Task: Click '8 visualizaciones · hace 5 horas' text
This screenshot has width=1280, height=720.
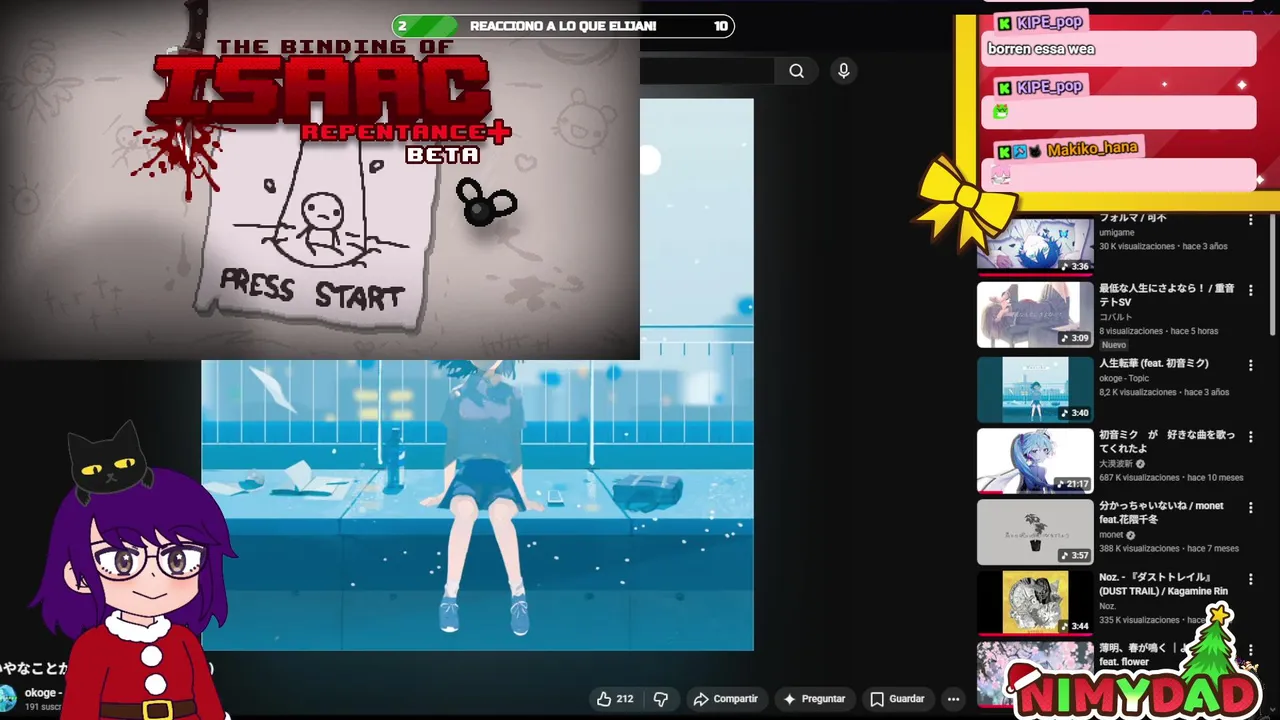Action: [1158, 331]
